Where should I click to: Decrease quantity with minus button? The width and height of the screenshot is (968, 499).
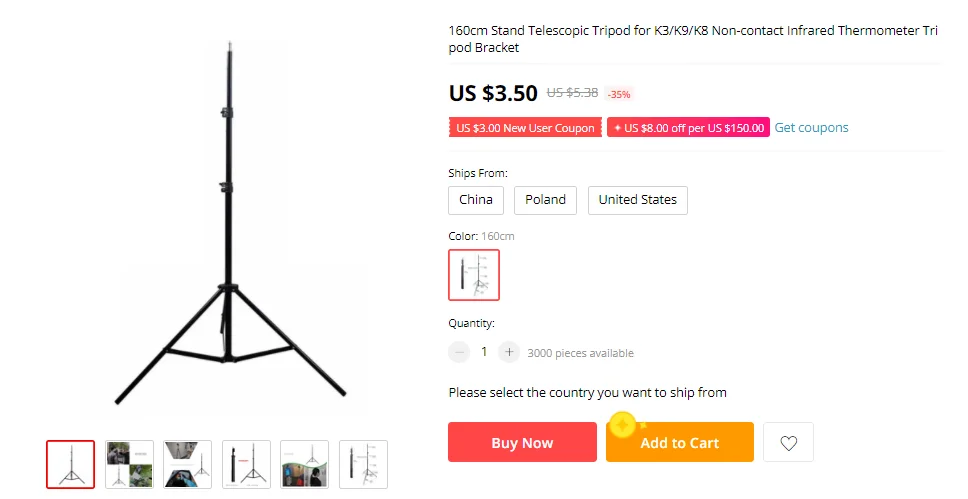tap(459, 352)
